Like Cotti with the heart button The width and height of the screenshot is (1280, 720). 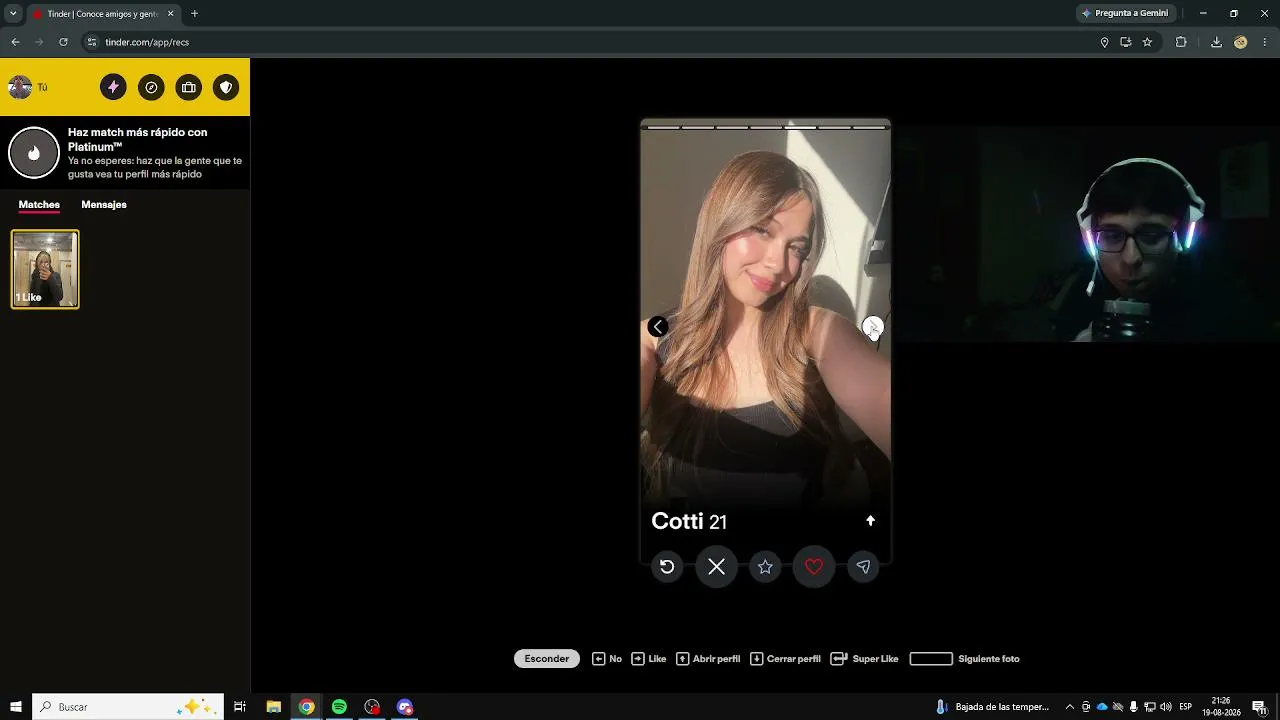(x=814, y=567)
